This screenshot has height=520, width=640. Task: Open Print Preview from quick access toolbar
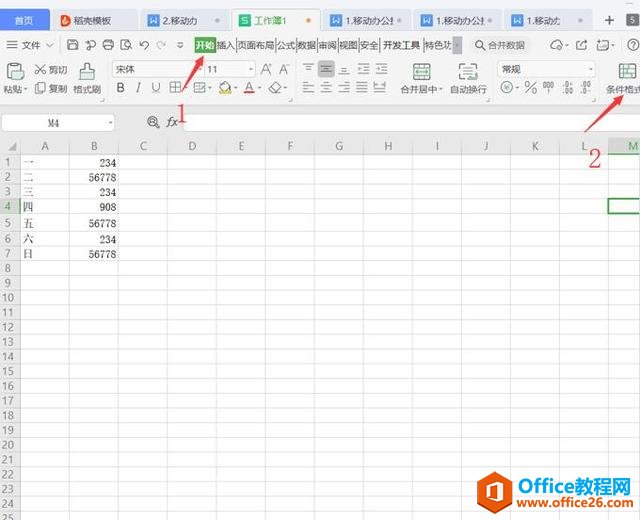[126, 45]
